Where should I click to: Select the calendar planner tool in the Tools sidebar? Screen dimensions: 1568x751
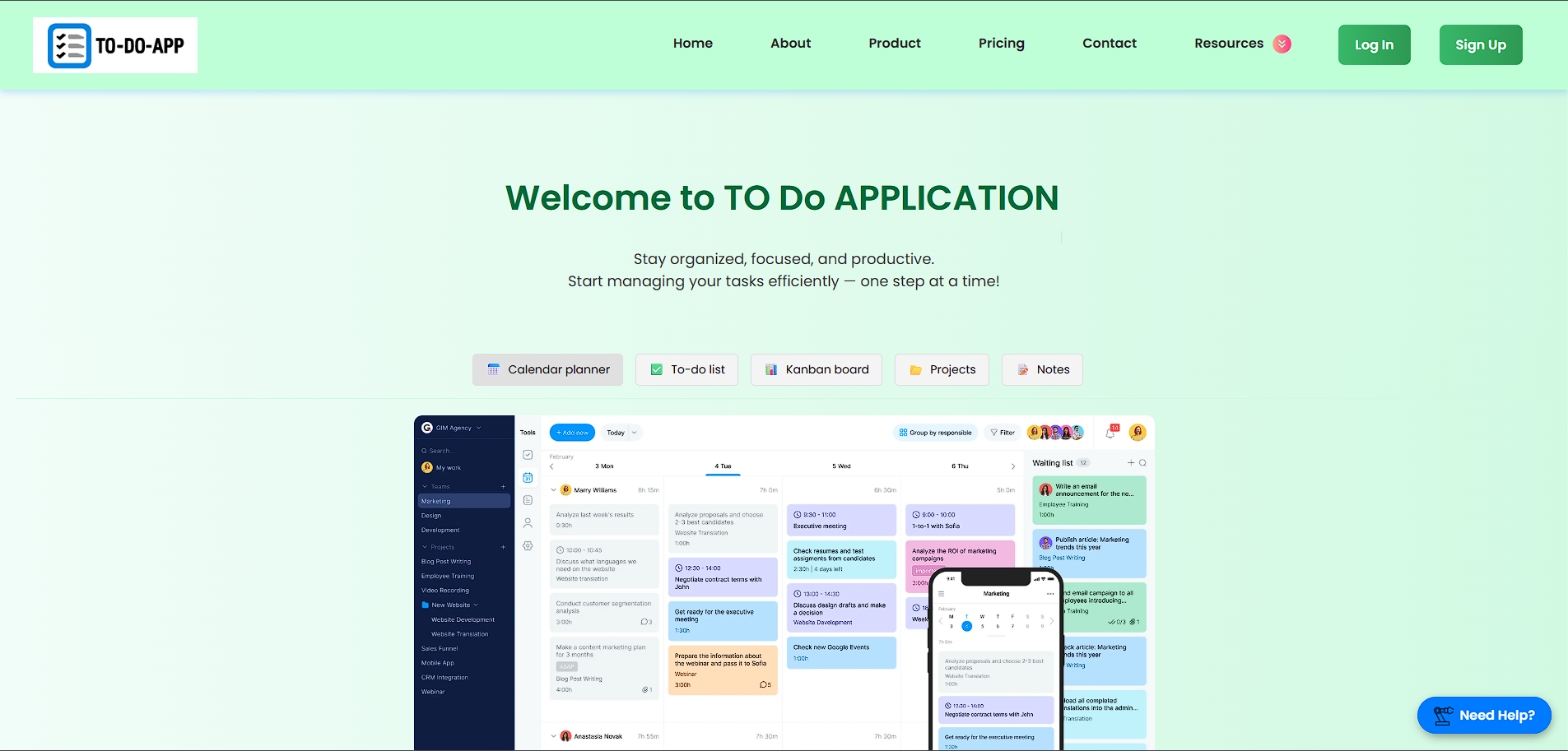tap(528, 477)
